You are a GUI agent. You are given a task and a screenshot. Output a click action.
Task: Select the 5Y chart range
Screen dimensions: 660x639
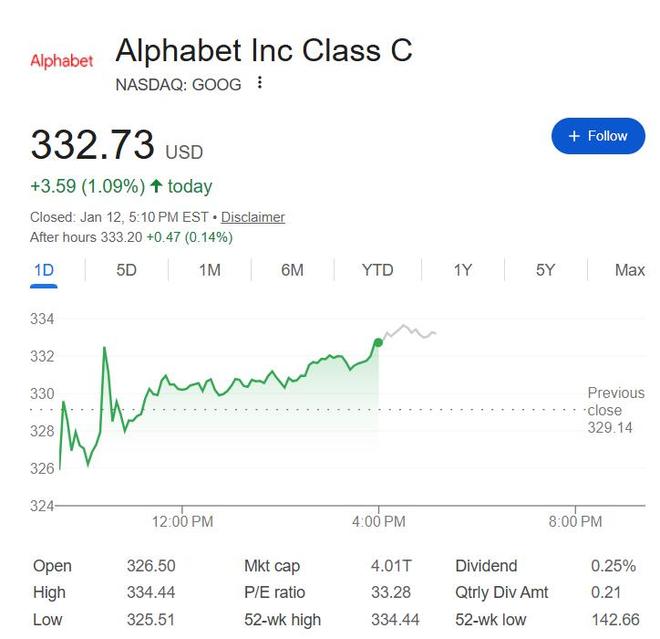click(545, 270)
